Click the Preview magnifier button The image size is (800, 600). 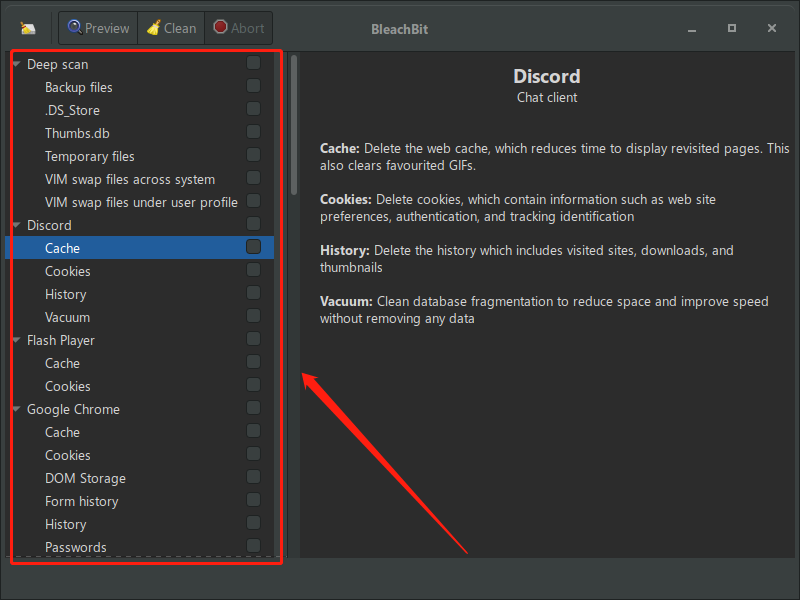pos(99,28)
